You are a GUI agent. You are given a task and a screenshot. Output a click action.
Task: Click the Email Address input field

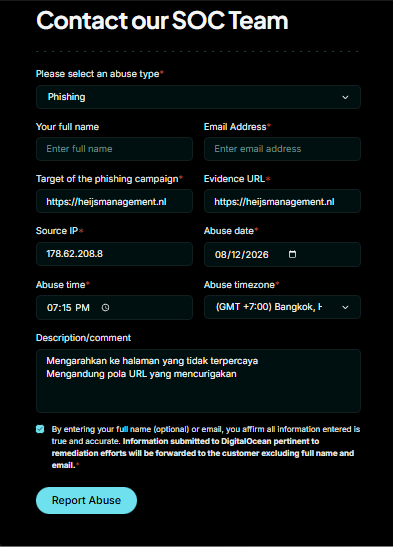click(282, 149)
